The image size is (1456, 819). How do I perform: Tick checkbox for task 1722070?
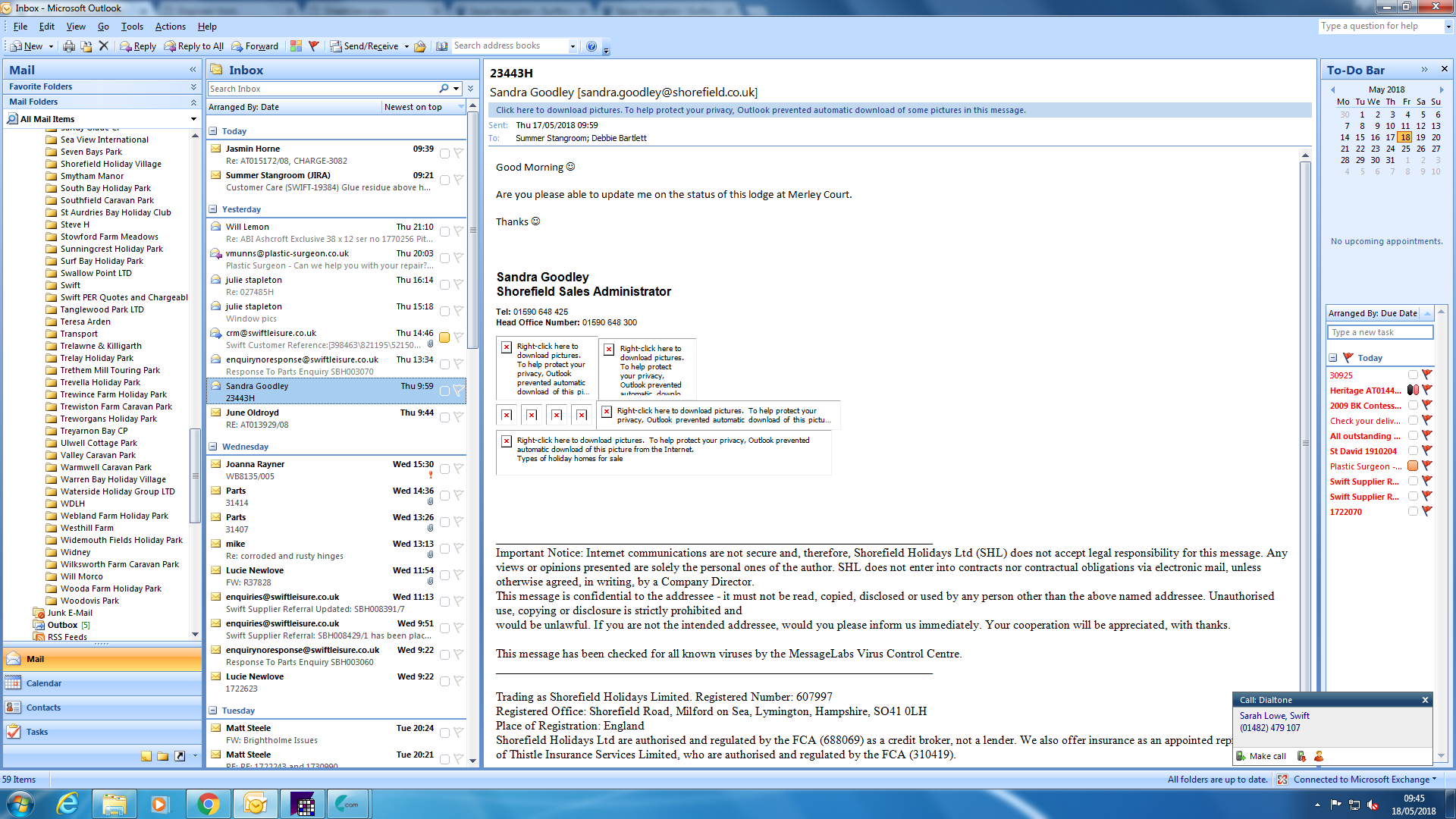click(x=1413, y=511)
